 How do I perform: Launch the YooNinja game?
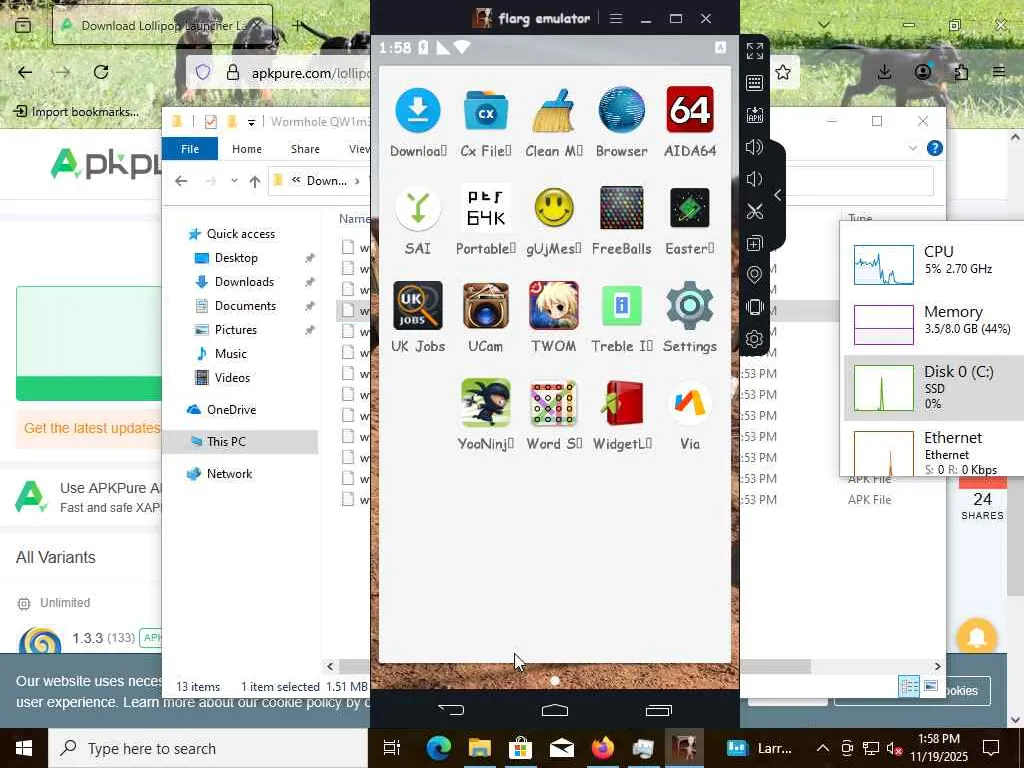(x=486, y=403)
